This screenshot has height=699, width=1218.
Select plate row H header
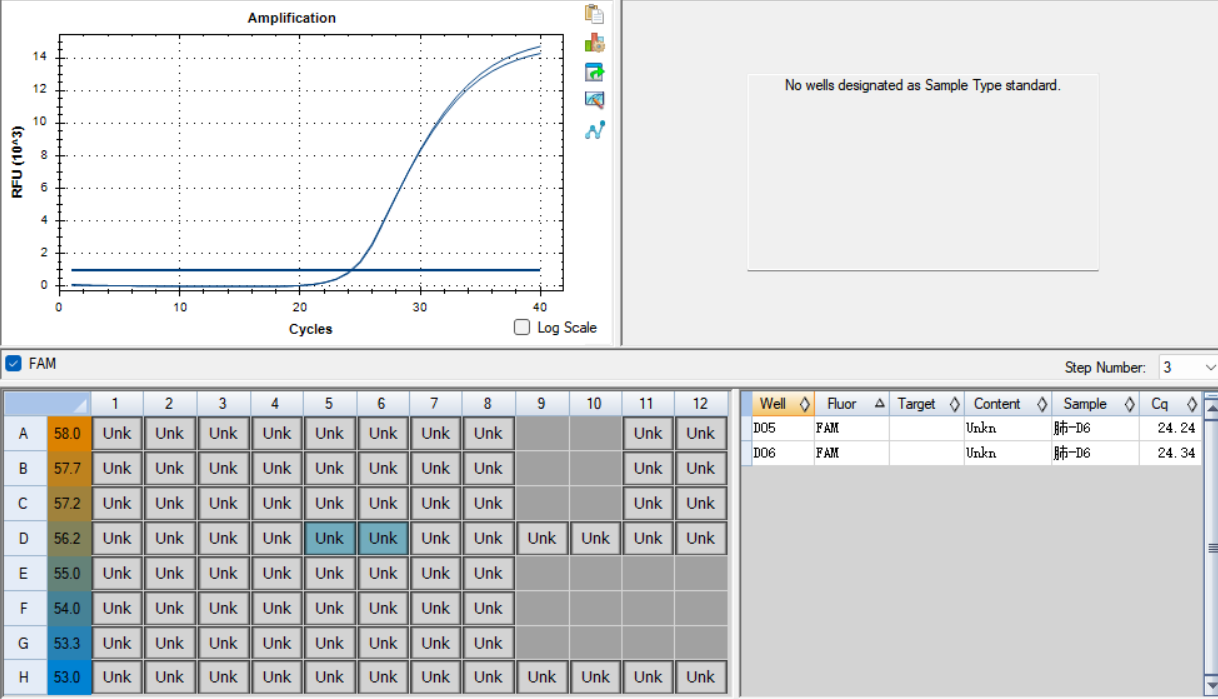click(x=24, y=677)
